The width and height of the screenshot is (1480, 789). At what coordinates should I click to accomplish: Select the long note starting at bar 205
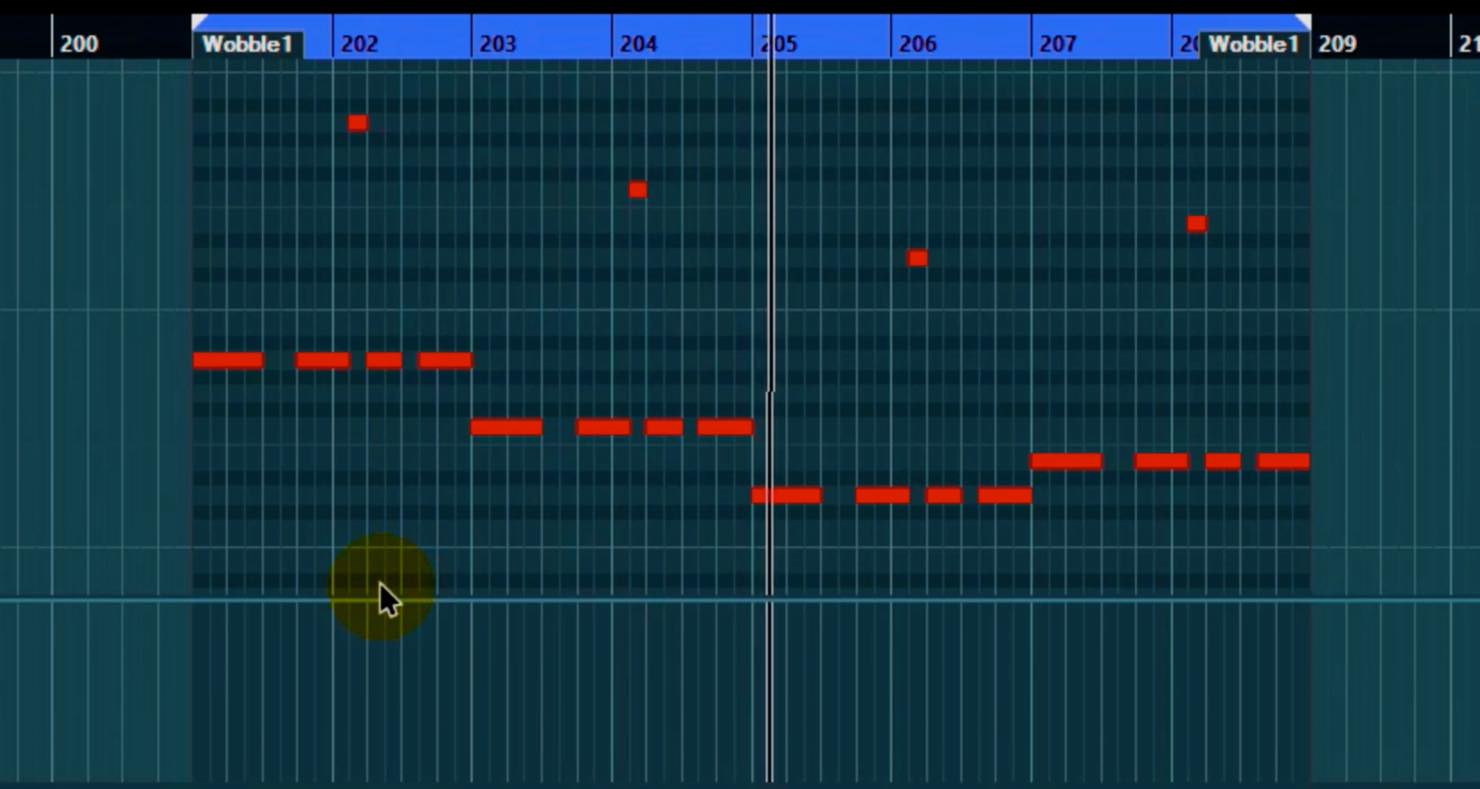pos(787,495)
